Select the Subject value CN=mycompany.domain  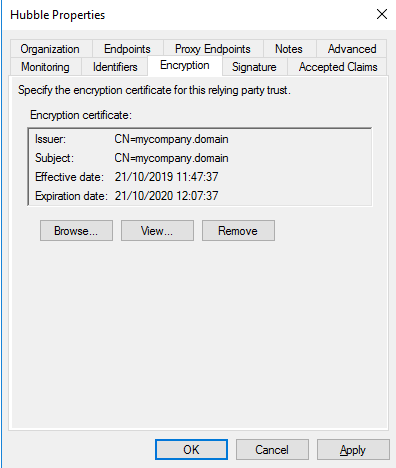[x=171, y=158]
